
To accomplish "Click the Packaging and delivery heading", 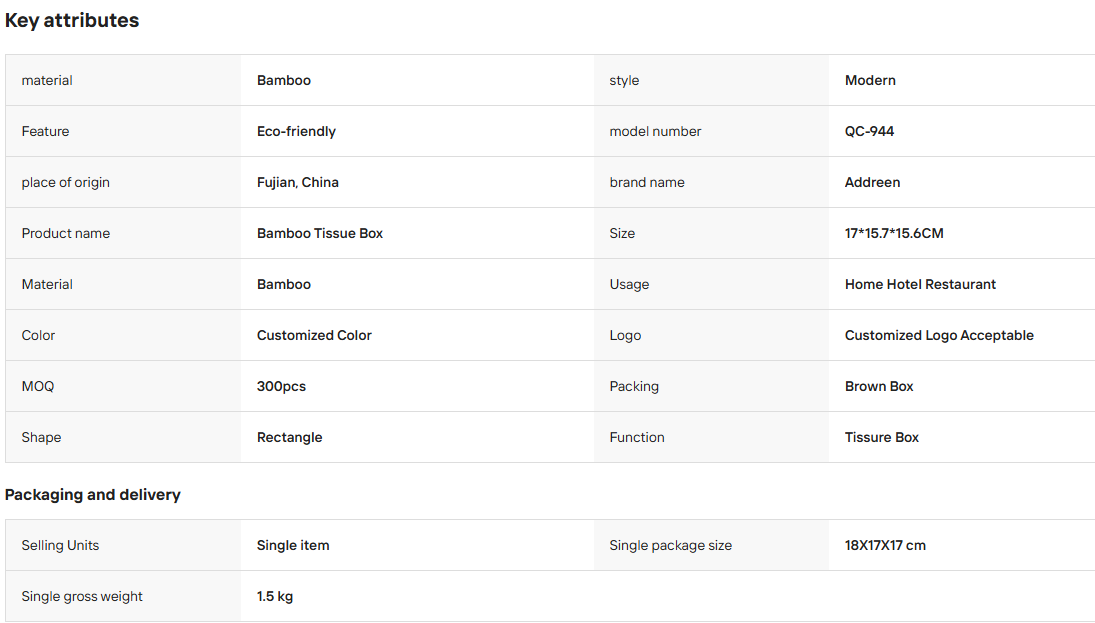I will [93, 494].
